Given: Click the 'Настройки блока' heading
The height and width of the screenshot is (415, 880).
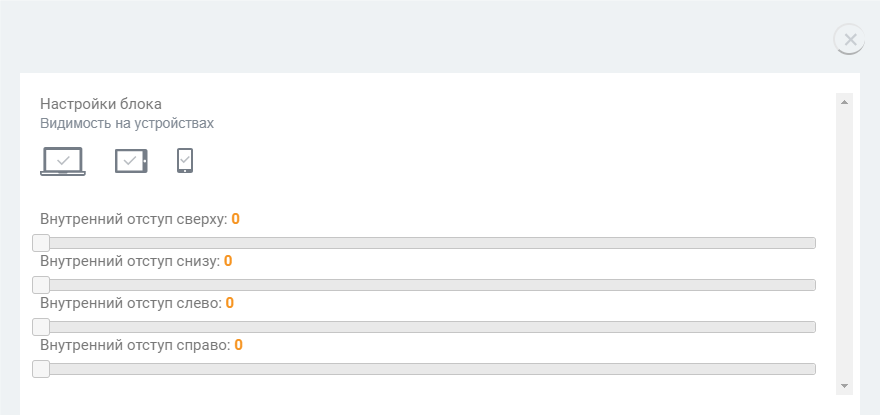Looking at the screenshot, I should 101,104.
